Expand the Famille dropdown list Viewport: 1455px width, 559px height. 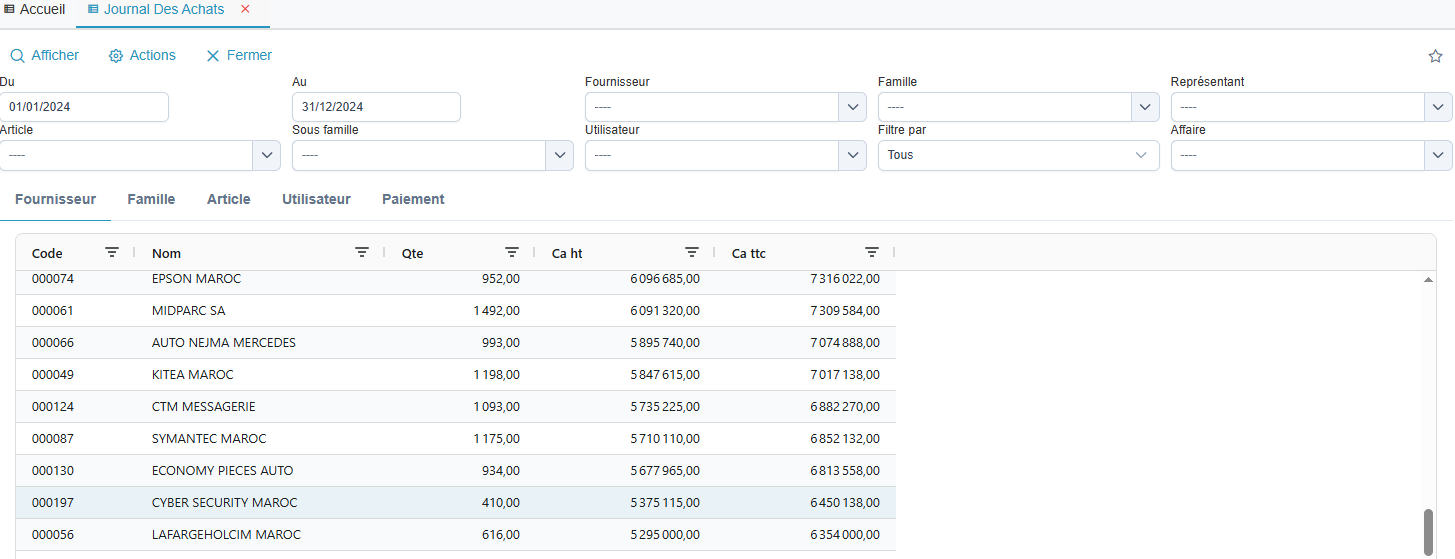click(x=1145, y=107)
